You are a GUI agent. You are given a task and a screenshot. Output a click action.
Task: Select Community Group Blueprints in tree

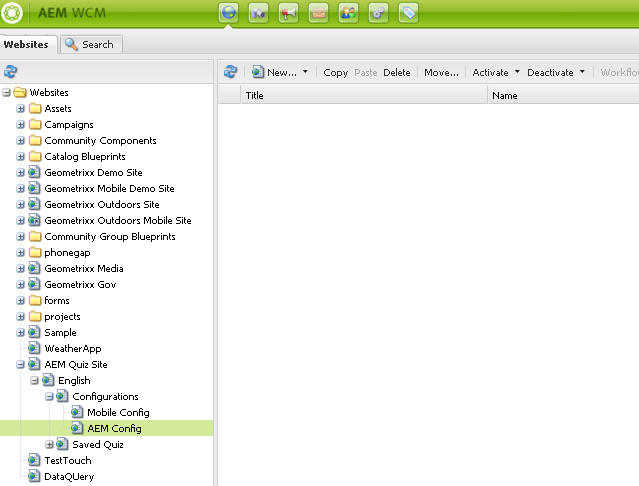coord(110,237)
